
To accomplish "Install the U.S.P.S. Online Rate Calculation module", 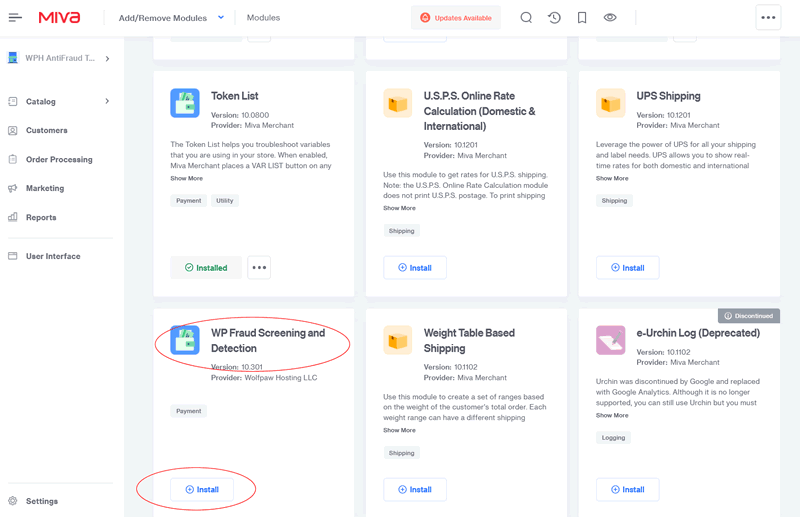I will click(415, 267).
